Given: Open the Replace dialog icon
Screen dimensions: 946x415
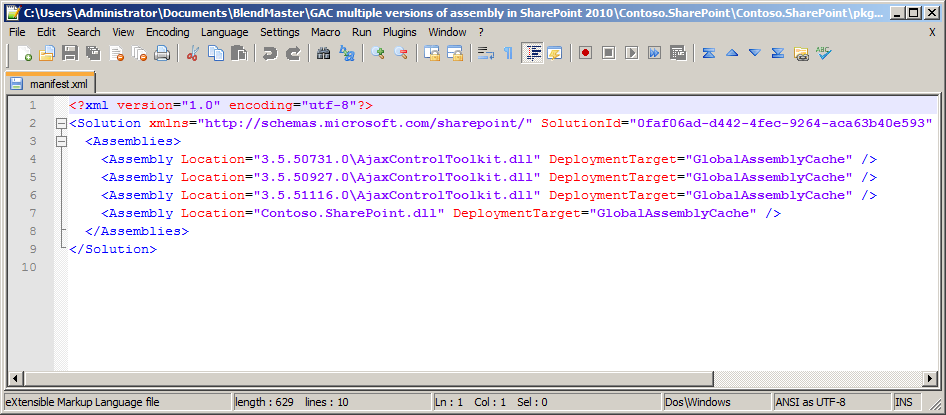Looking at the screenshot, I should [x=347, y=54].
